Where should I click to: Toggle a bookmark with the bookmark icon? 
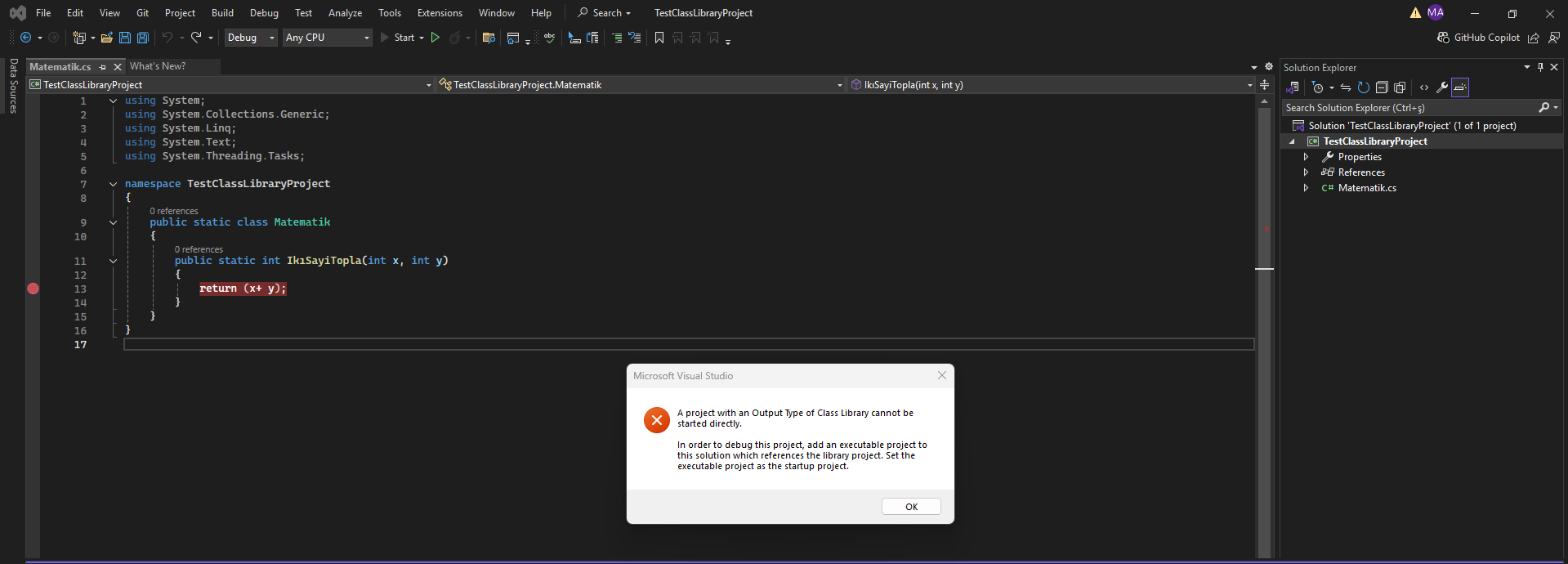[x=659, y=38]
